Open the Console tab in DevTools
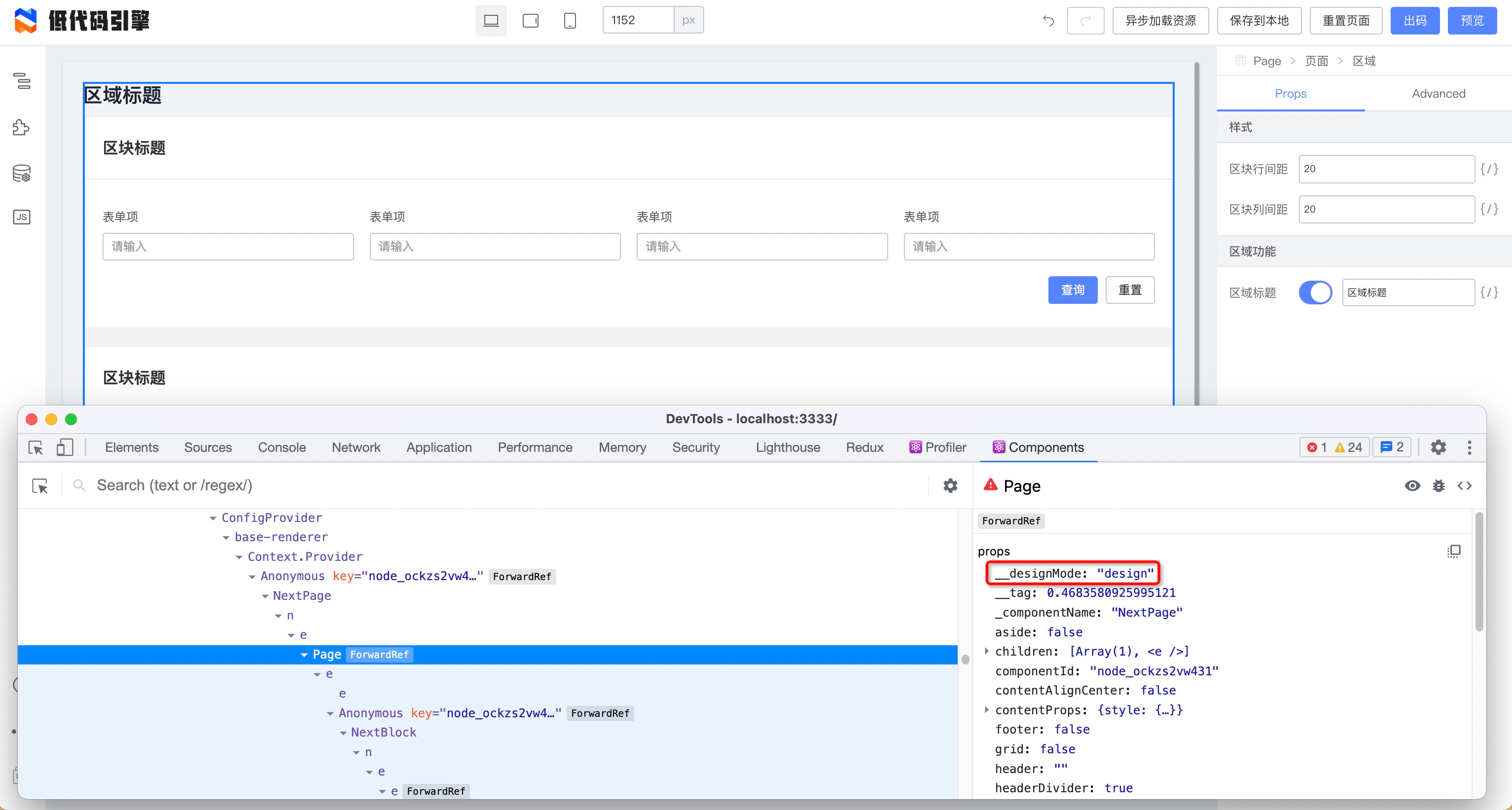 click(282, 447)
